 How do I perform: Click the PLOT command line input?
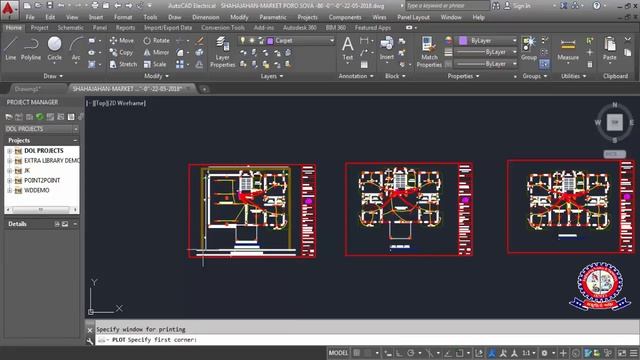click(367, 340)
